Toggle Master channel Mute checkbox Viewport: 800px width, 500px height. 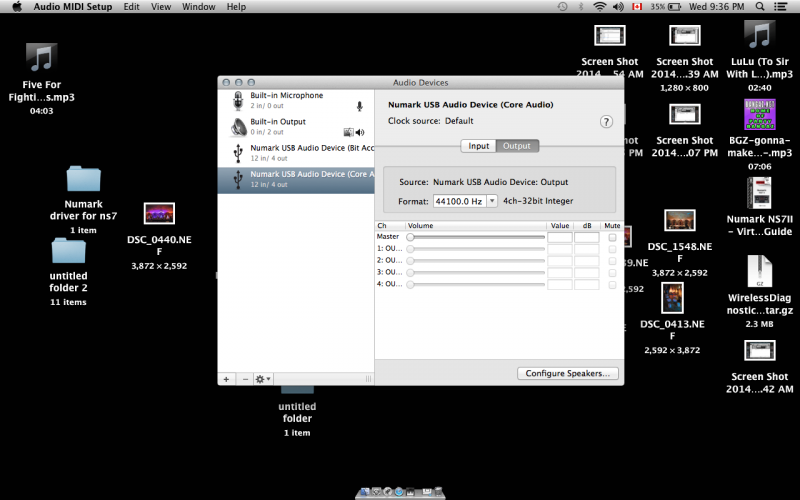612,237
